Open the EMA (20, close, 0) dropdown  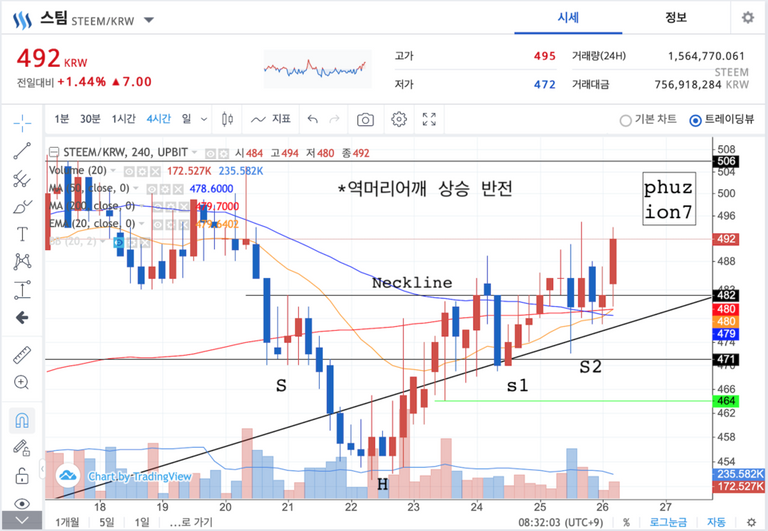tap(142, 223)
